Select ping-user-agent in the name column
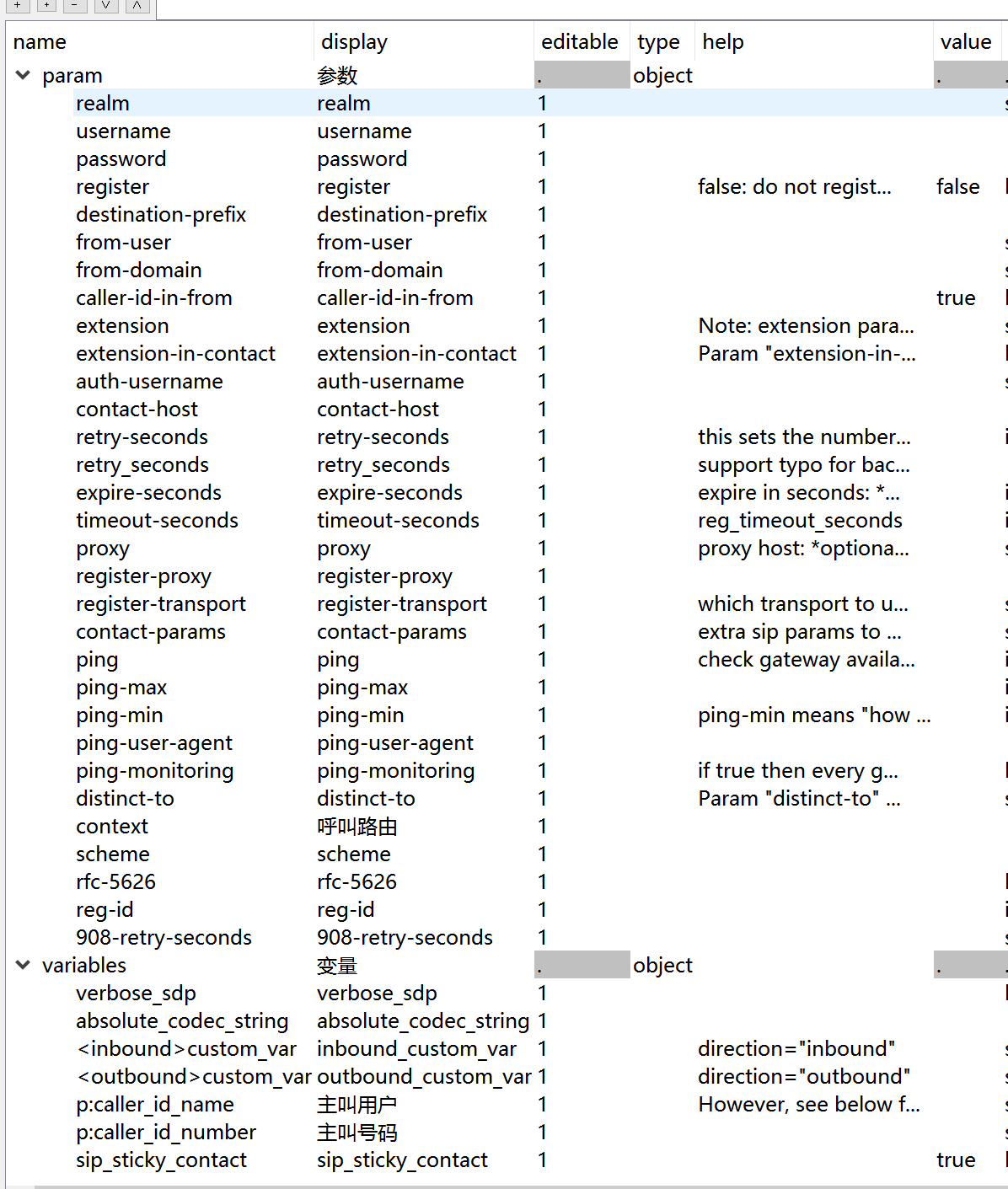Screen dimensions: 1008x1189 154,743
